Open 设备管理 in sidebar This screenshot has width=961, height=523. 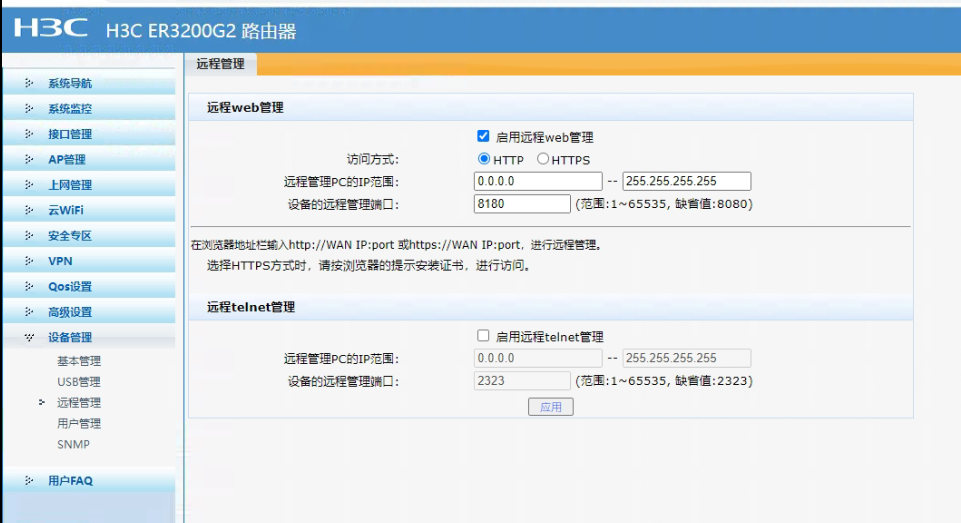tap(70, 338)
